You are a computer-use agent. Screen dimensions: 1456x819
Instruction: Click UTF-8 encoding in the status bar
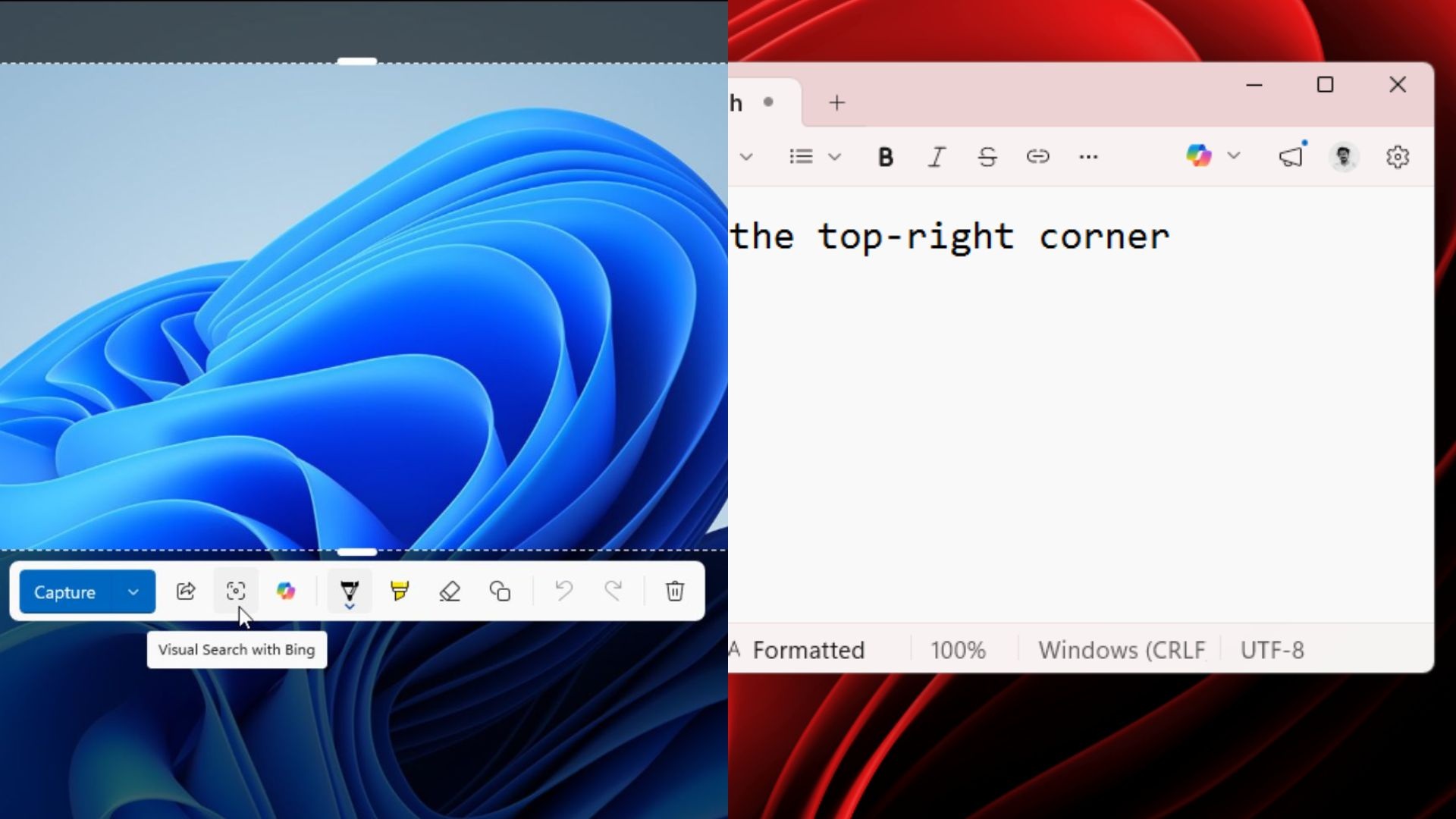tap(1272, 650)
